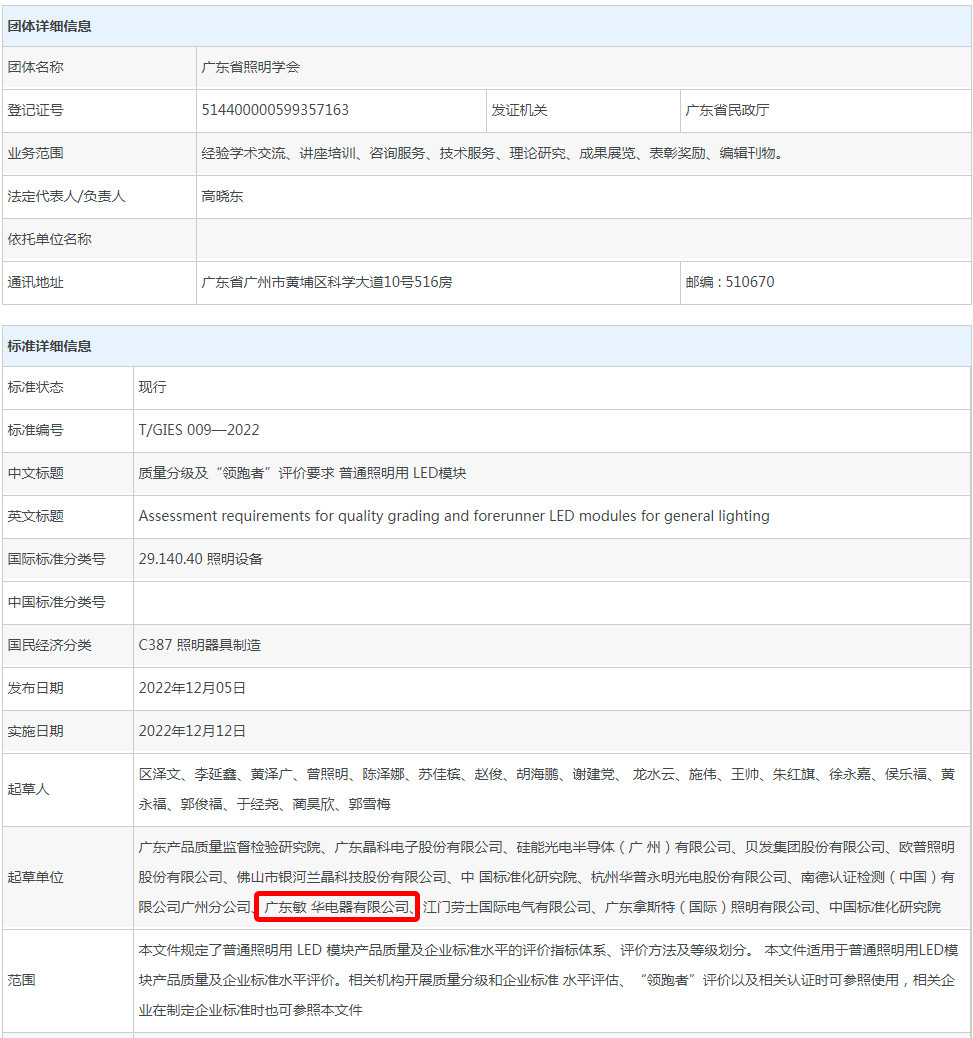The image size is (973, 1038).
Task: Click the 起草人 label cell
Action: click(x=28, y=789)
